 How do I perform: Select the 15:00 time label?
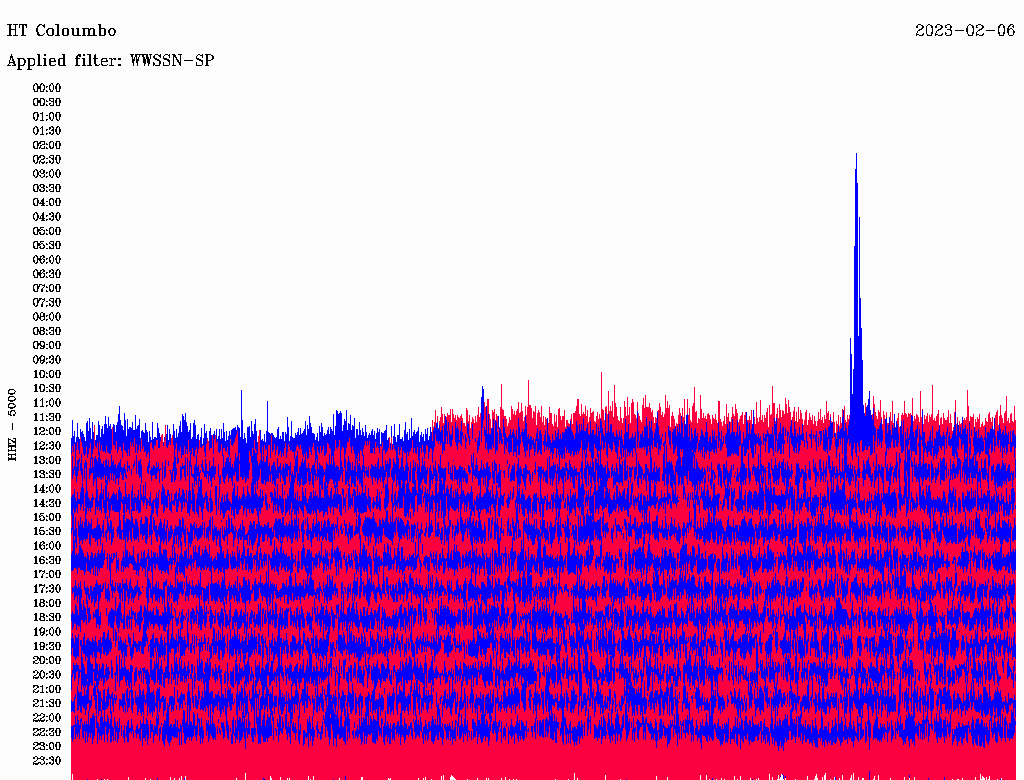(x=47, y=517)
